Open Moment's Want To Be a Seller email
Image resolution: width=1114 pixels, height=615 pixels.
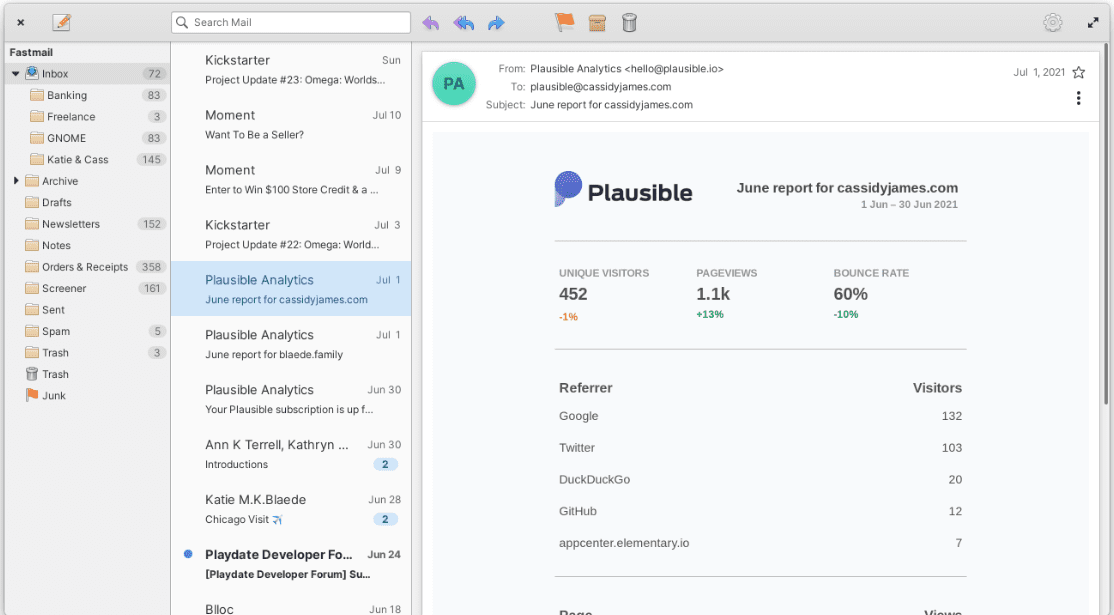pyautogui.click(x=291, y=124)
